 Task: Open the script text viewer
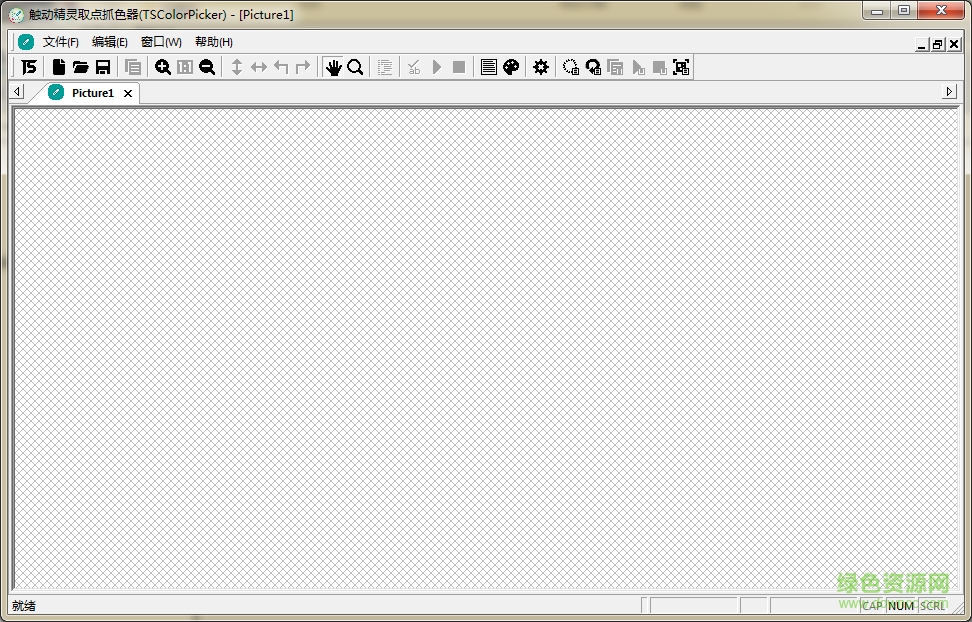pyautogui.click(x=488, y=66)
